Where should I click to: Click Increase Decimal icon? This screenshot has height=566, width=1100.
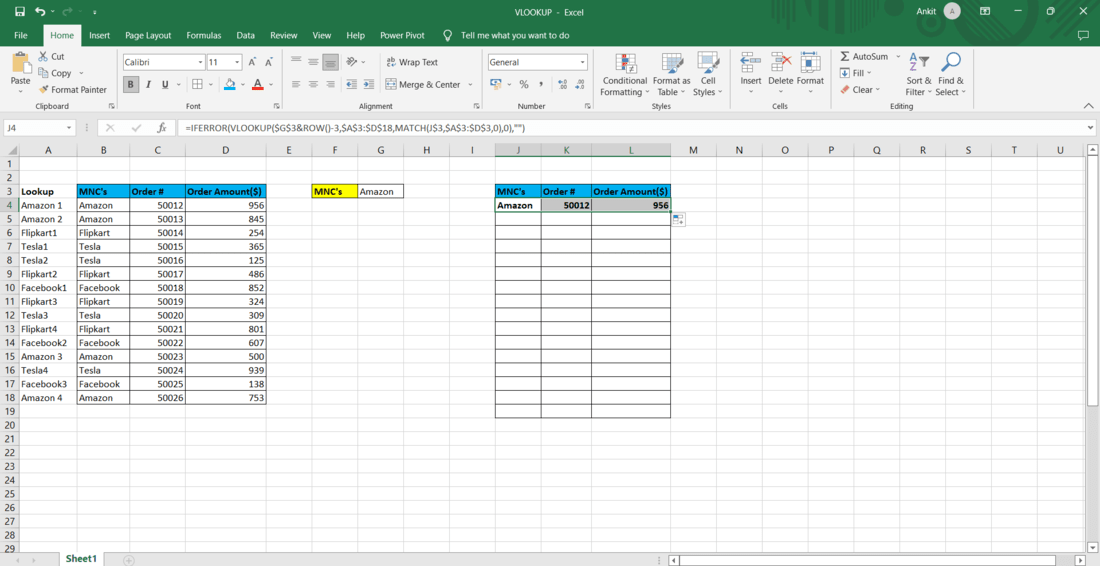pyautogui.click(x=563, y=84)
